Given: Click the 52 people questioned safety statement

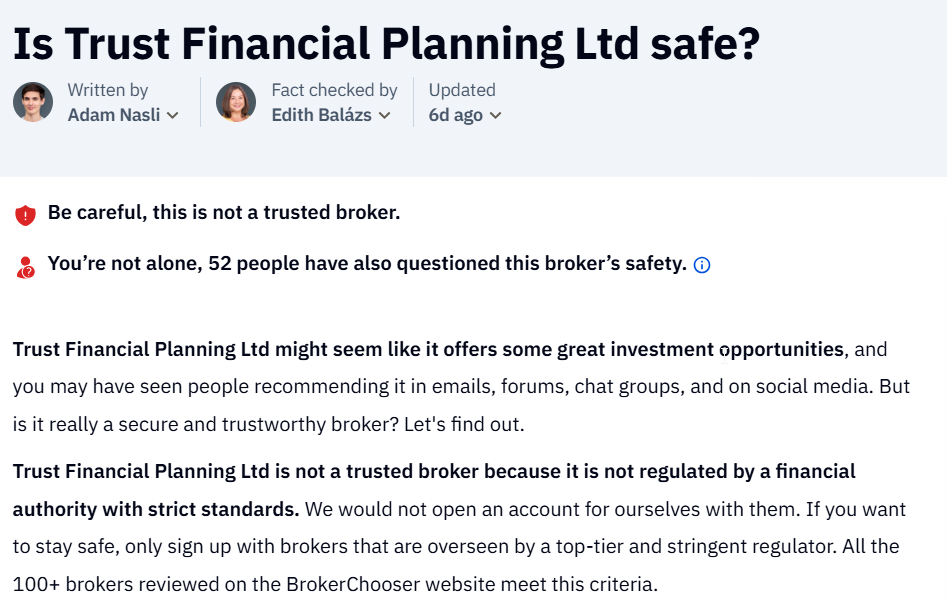Looking at the screenshot, I should 367,263.
